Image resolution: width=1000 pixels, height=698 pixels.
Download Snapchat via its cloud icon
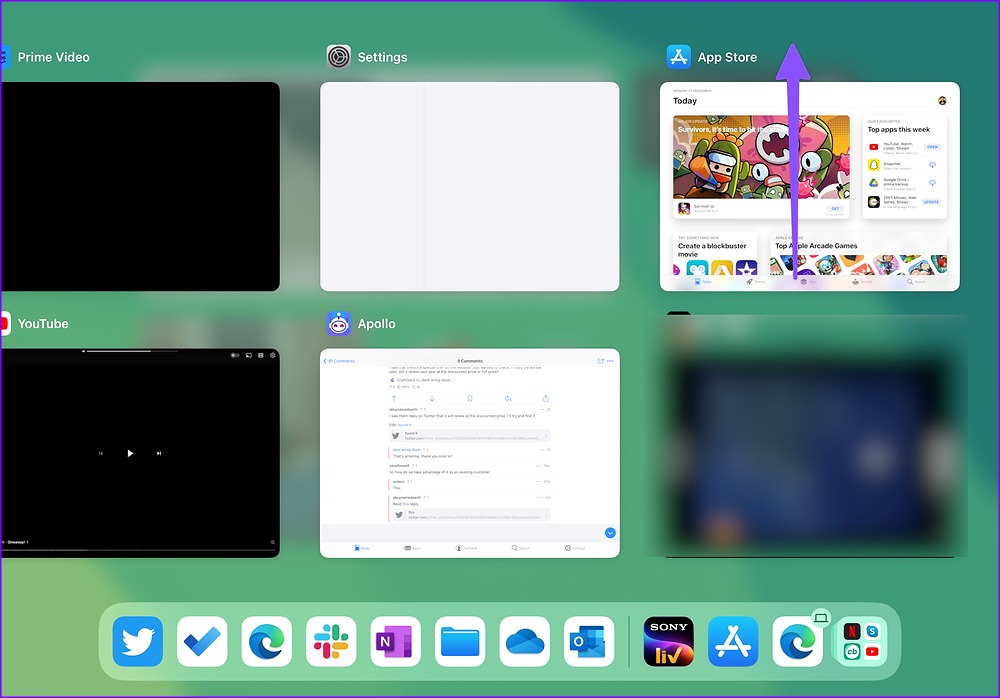click(932, 165)
